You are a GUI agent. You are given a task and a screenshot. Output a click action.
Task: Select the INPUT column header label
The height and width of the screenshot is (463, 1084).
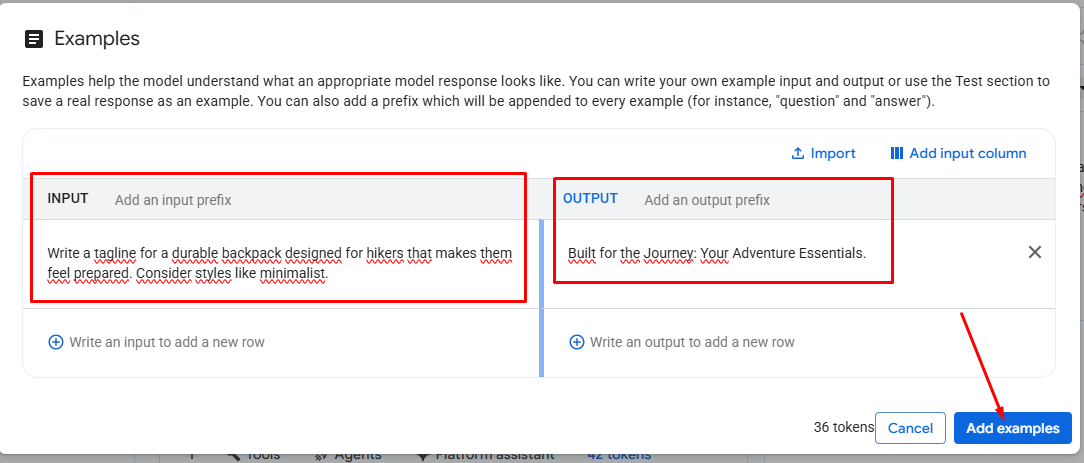[x=68, y=198]
